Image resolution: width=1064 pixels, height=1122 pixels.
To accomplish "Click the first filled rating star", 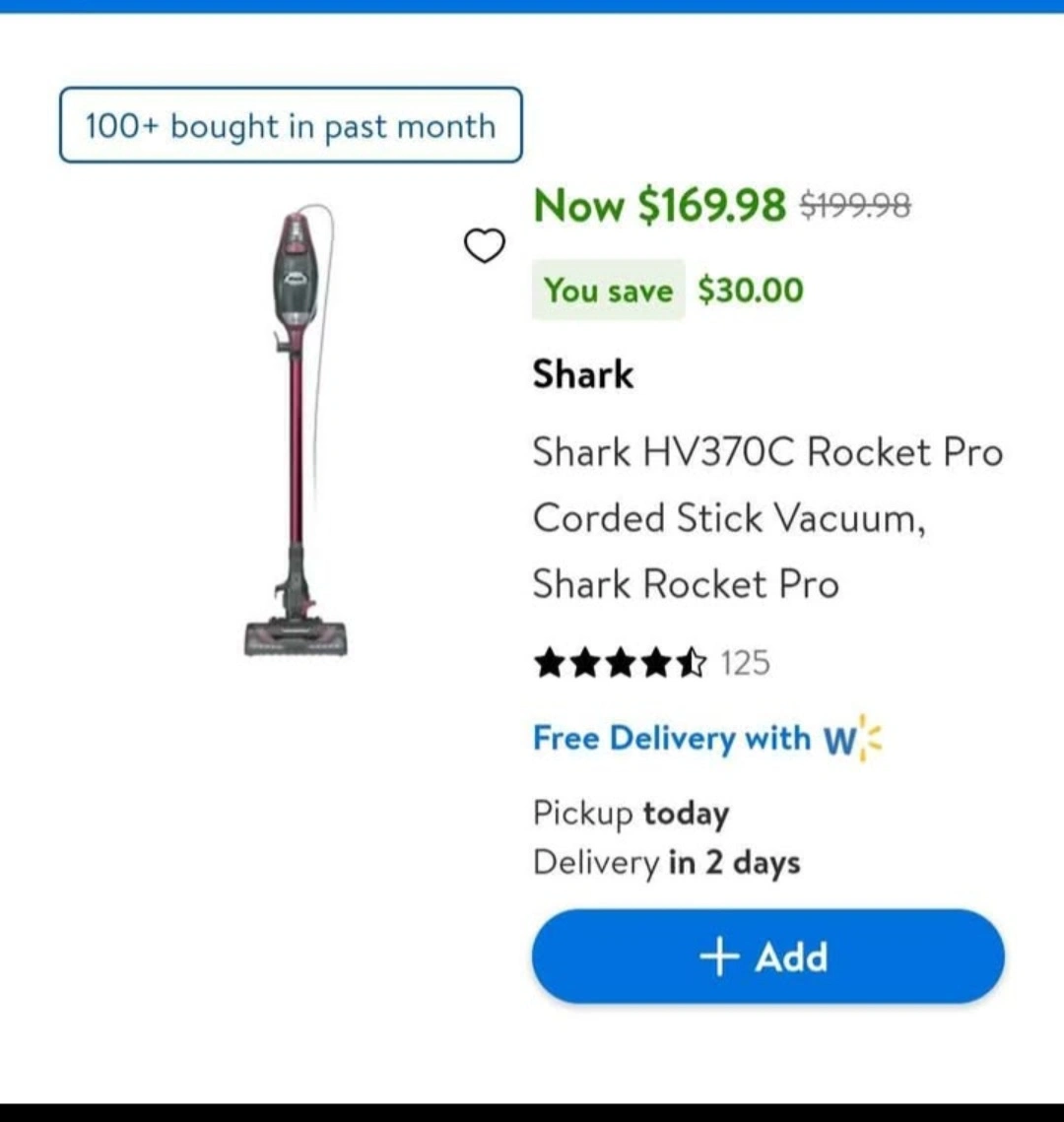I will [x=550, y=663].
